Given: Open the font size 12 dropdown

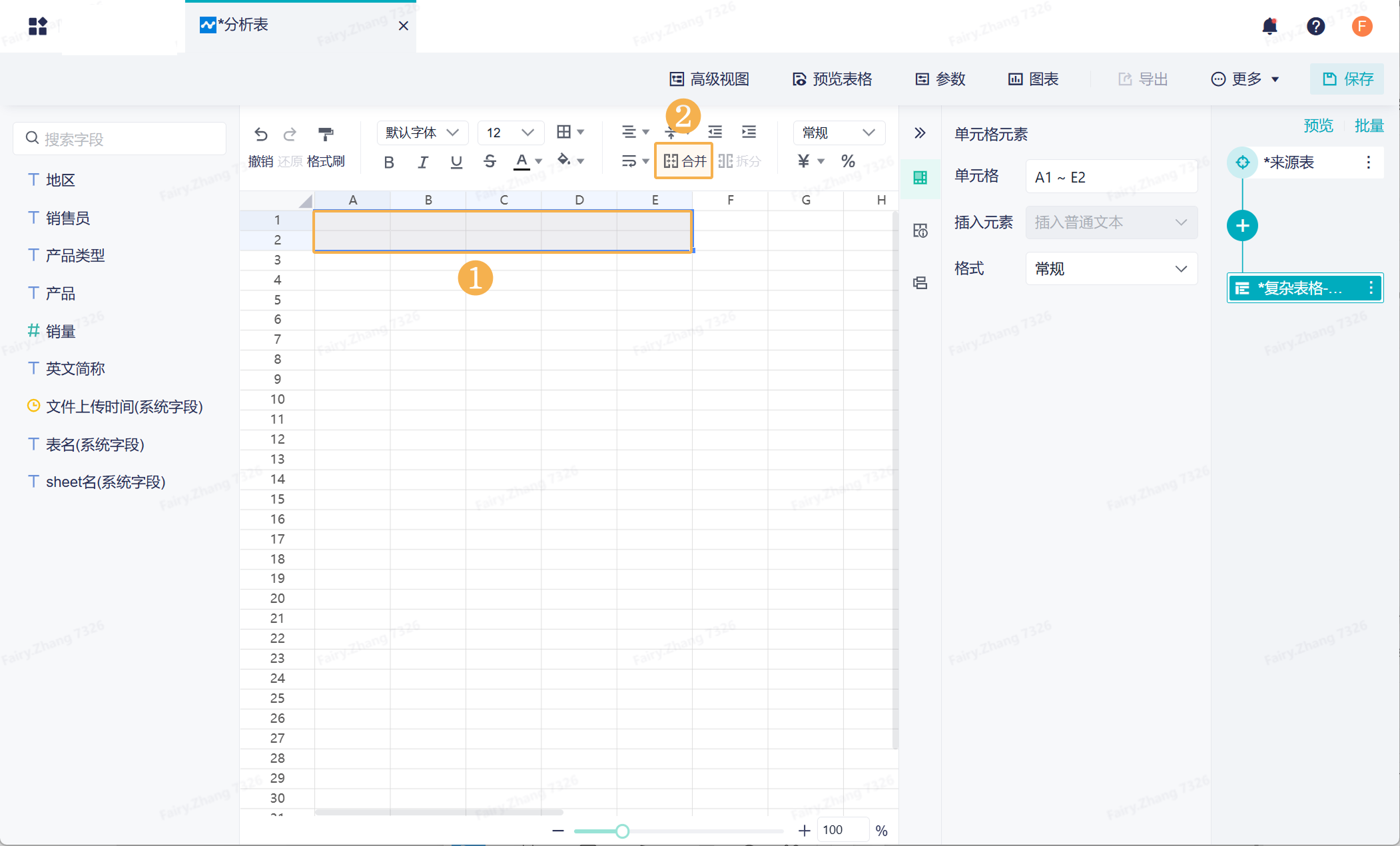Looking at the screenshot, I should 510,133.
